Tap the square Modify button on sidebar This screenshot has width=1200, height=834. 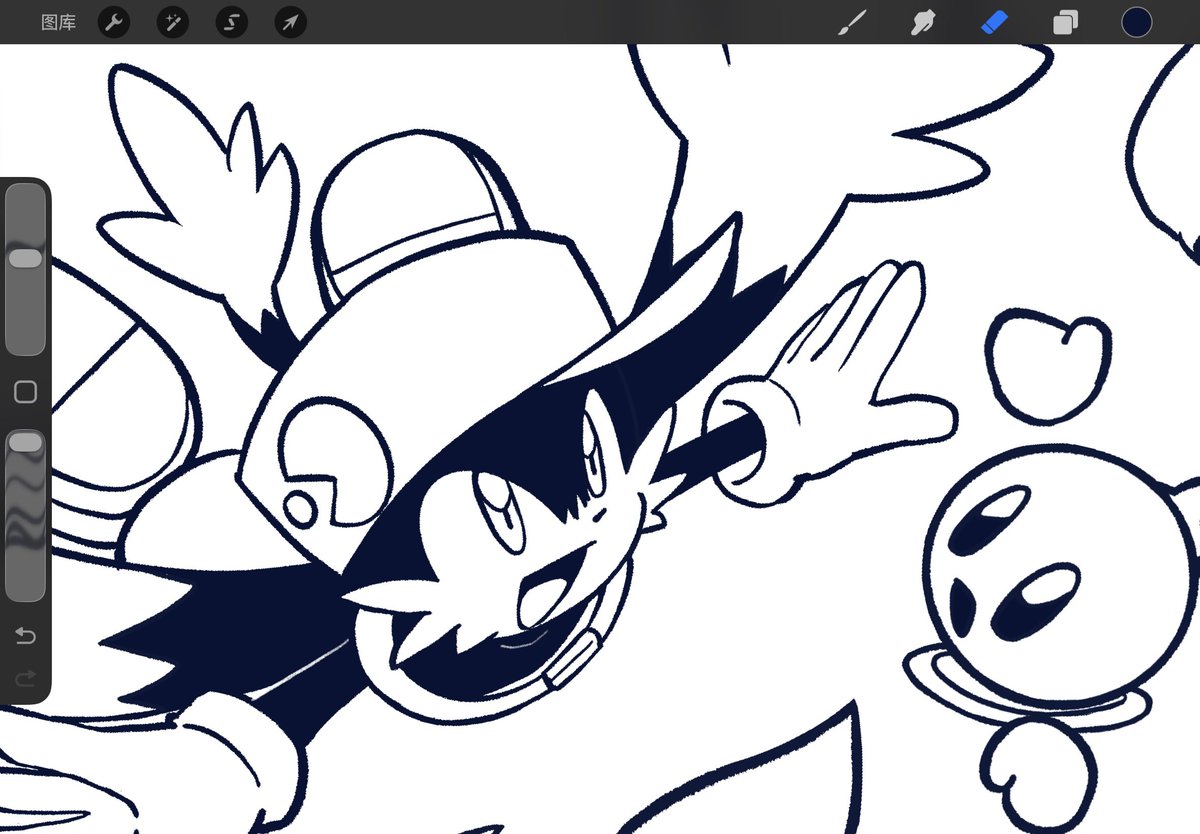[x=25, y=392]
